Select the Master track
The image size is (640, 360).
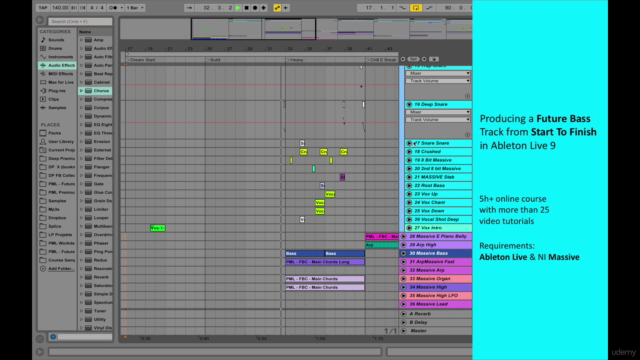(x=436, y=331)
